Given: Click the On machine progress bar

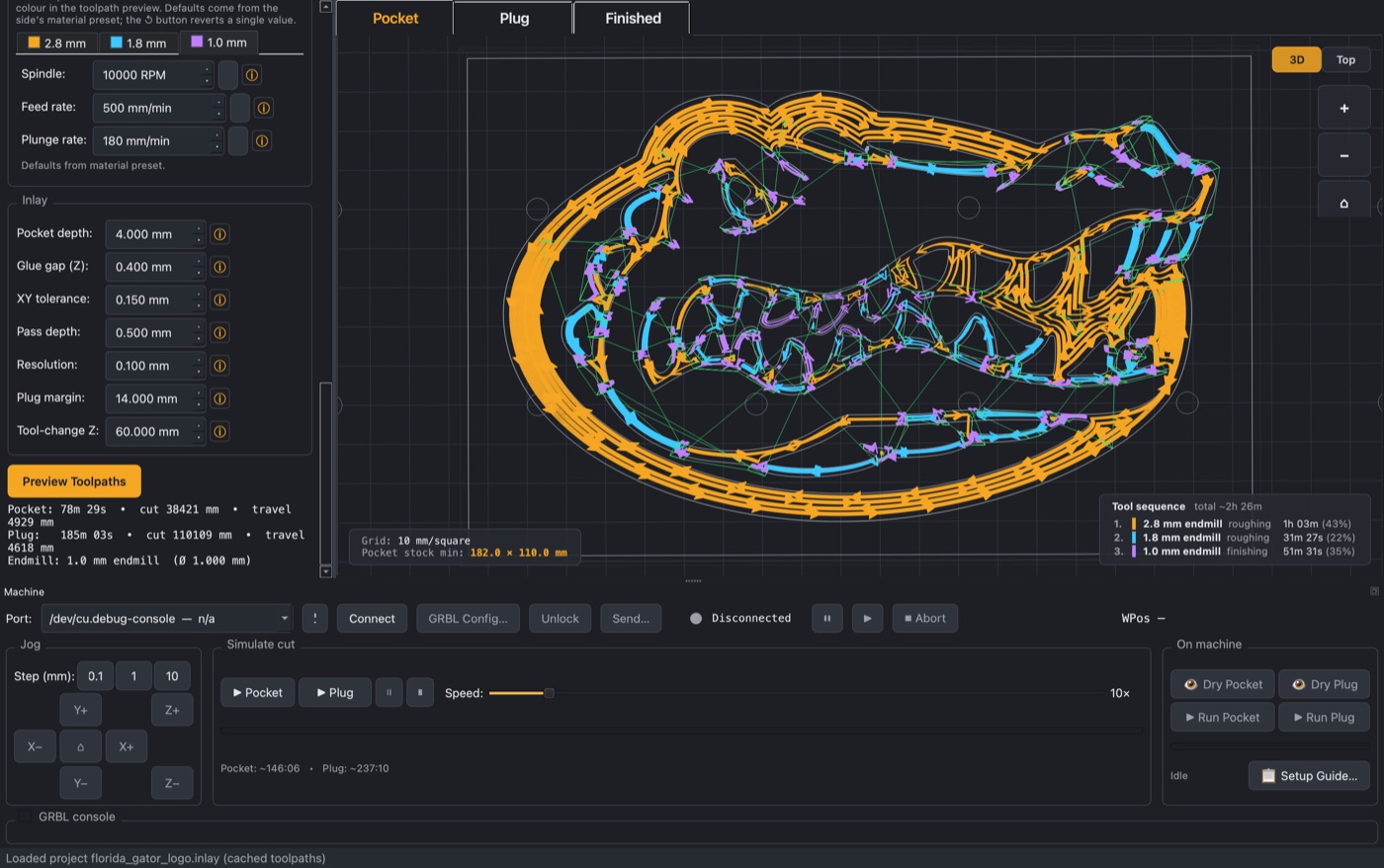Looking at the screenshot, I should tap(1270, 746).
